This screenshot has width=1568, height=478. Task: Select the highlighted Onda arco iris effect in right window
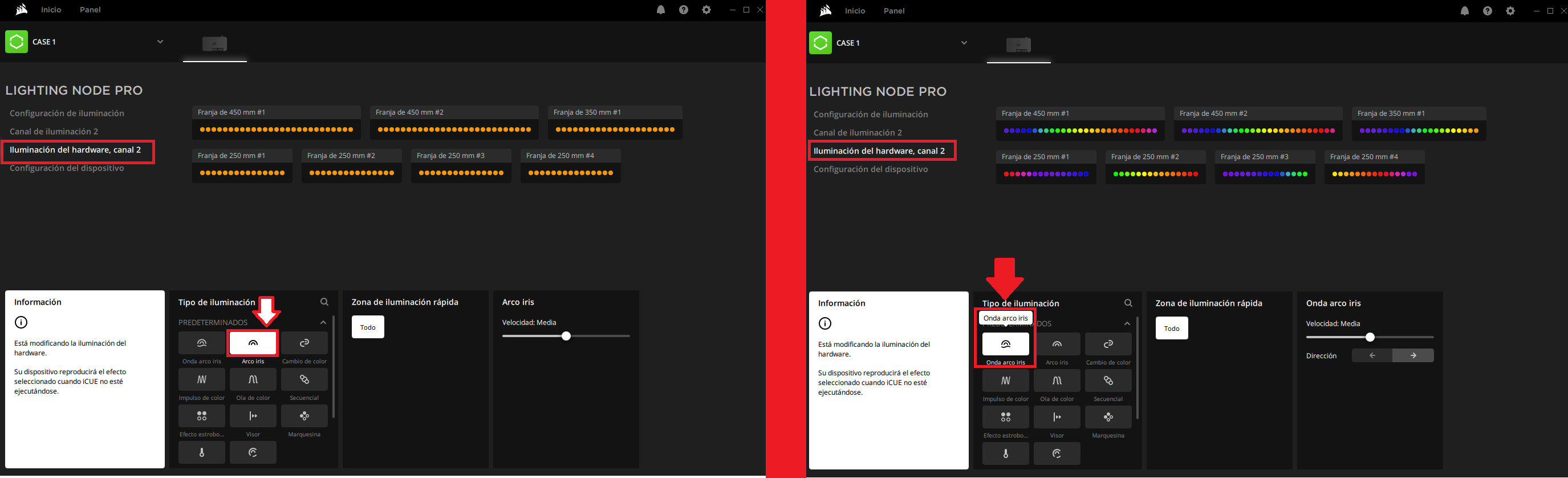coord(1005,345)
